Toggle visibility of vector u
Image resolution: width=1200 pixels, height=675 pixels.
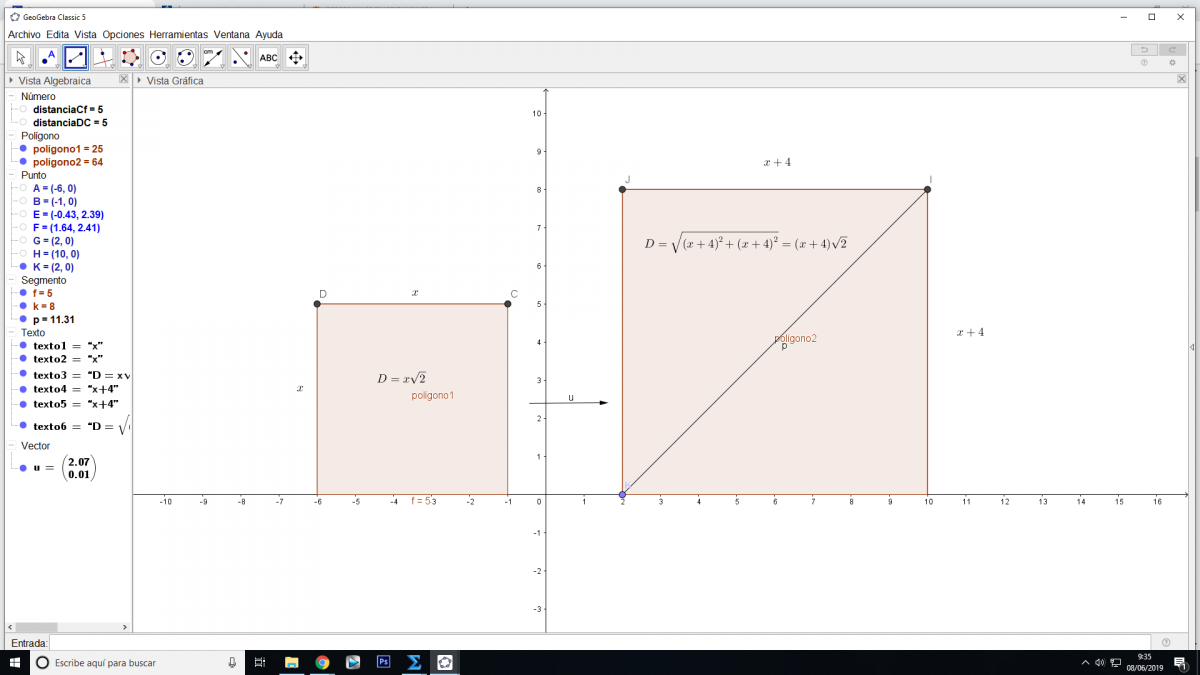coord(23,467)
